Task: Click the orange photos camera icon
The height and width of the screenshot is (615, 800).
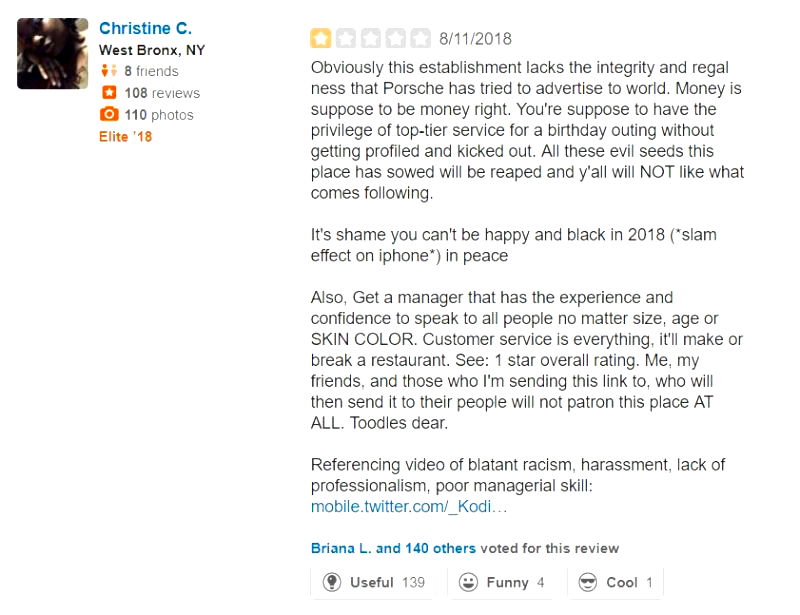Action: 109,115
